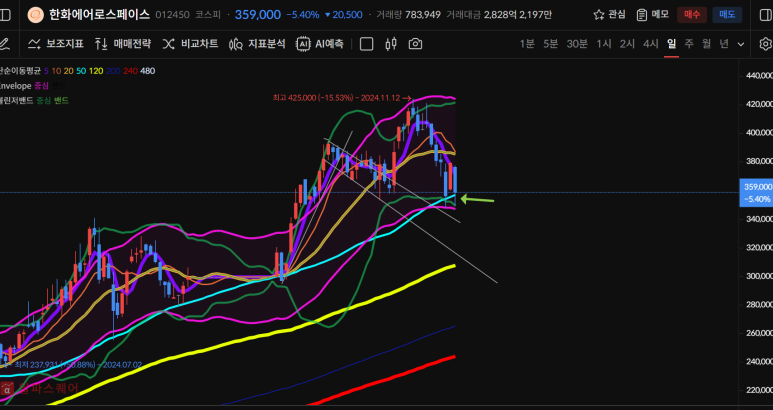773x410 pixels.
Task: Toggle the 20-day moving average line
Action: 69,71
